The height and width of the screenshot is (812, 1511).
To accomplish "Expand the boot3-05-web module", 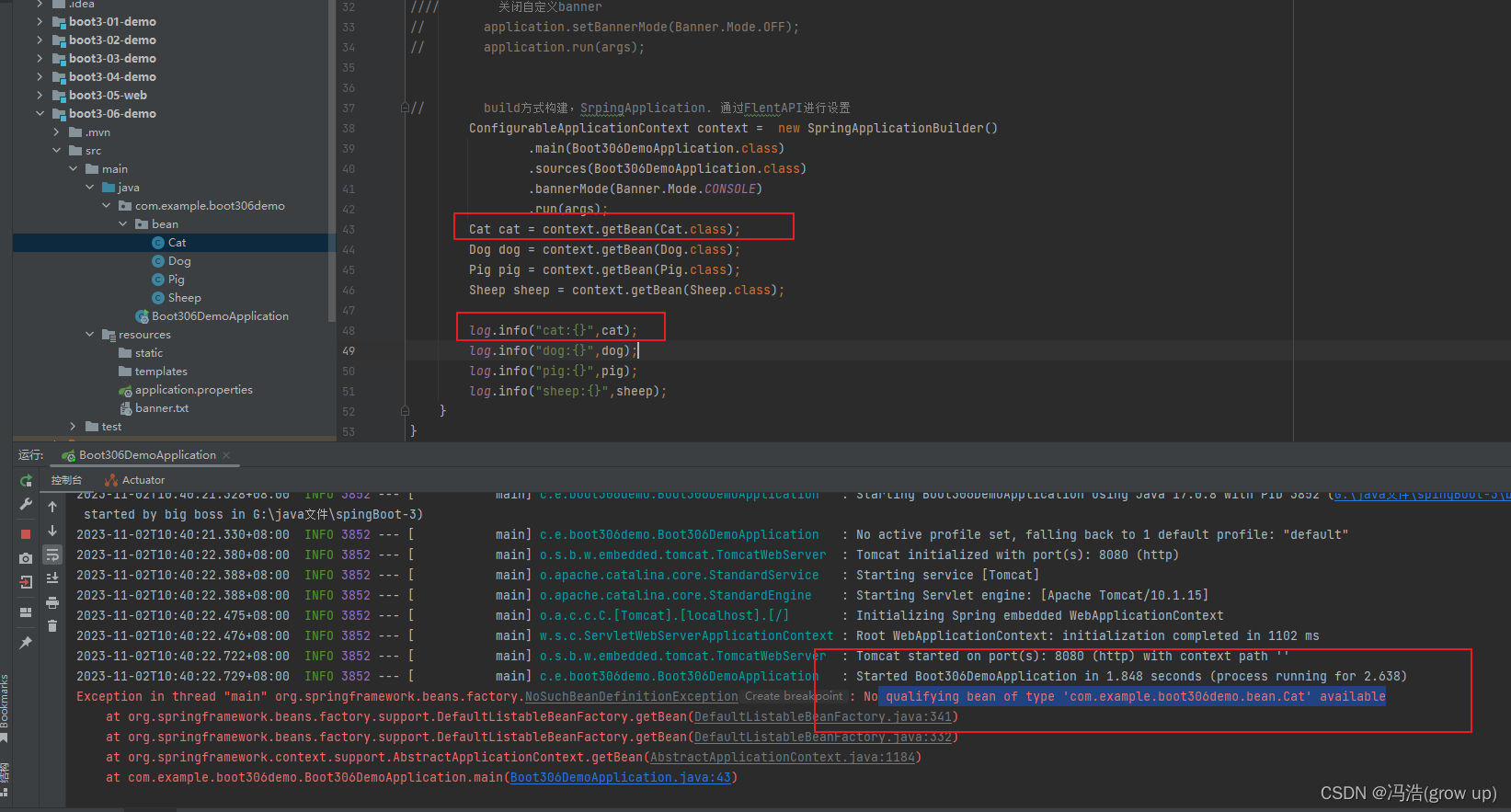I will coord(40,95).
